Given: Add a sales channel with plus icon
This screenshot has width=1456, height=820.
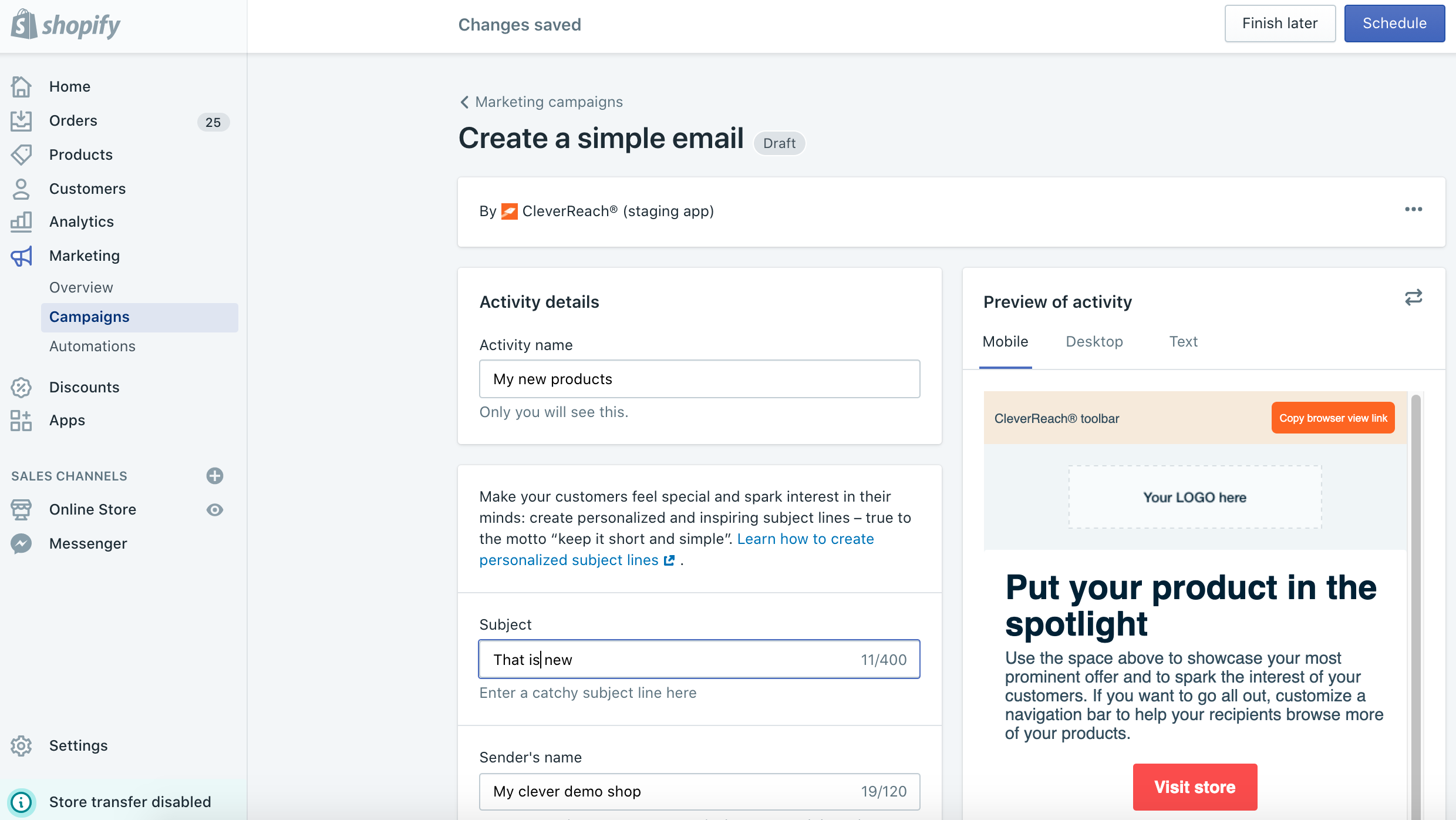Looking at the screenshot, I should tap(215, 476).
